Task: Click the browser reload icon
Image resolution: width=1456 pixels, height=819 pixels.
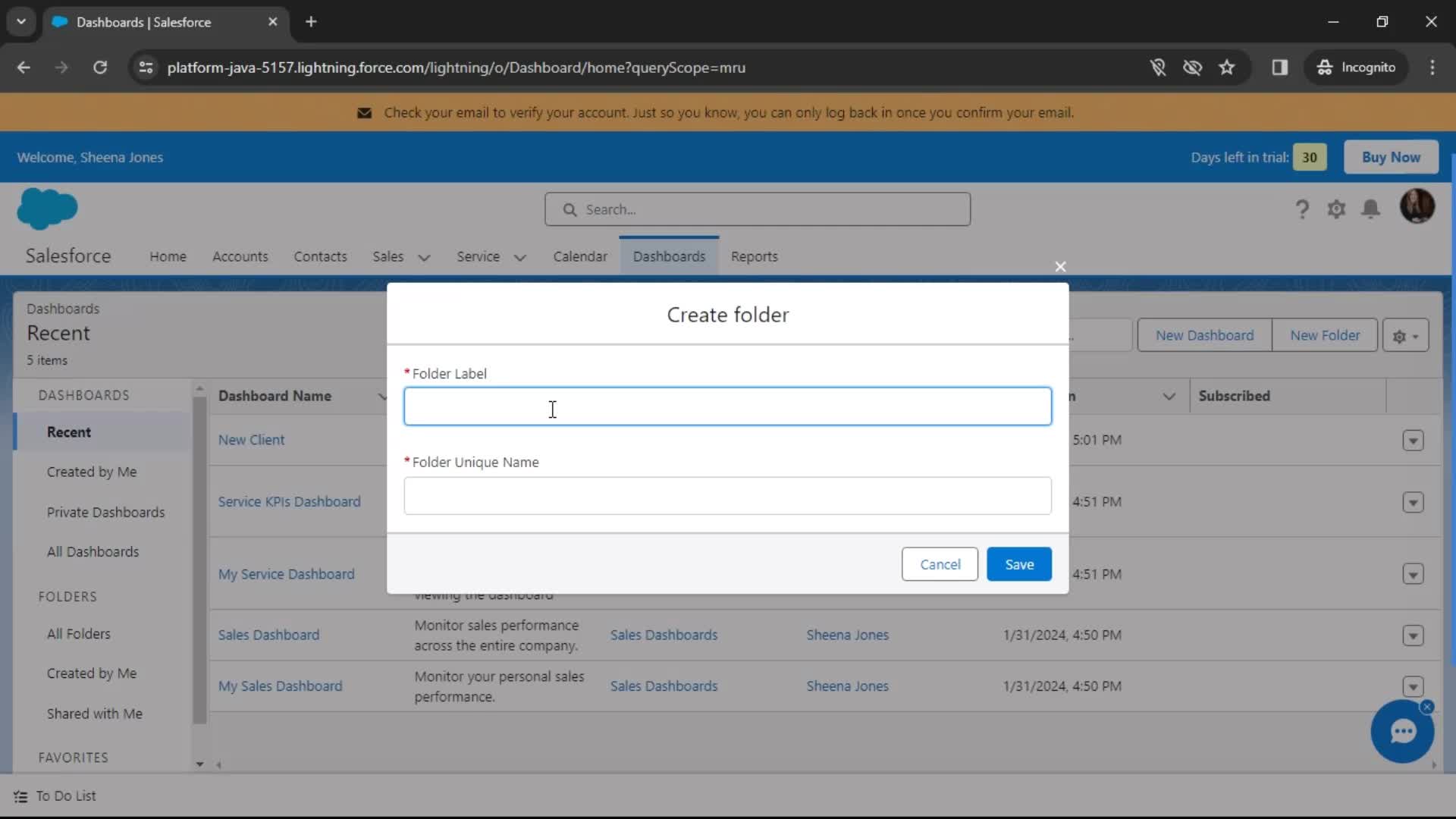Action: tap(100, 67)
